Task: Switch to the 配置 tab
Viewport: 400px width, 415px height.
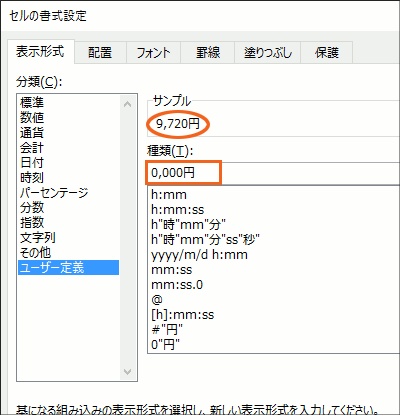Action: [x=100, y=53]
